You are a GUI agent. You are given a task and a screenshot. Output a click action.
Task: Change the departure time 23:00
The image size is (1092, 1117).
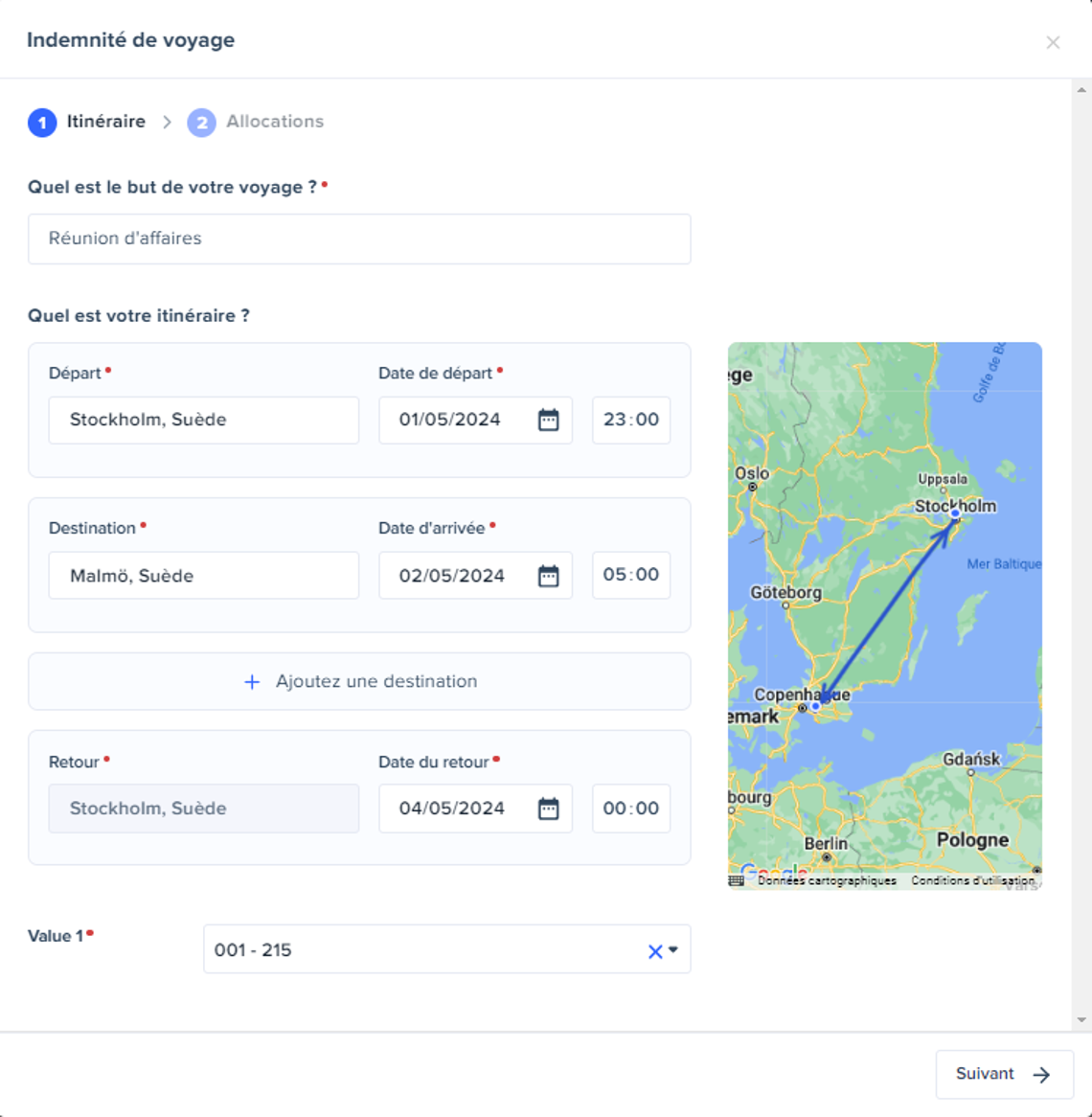tap(630, 420)
